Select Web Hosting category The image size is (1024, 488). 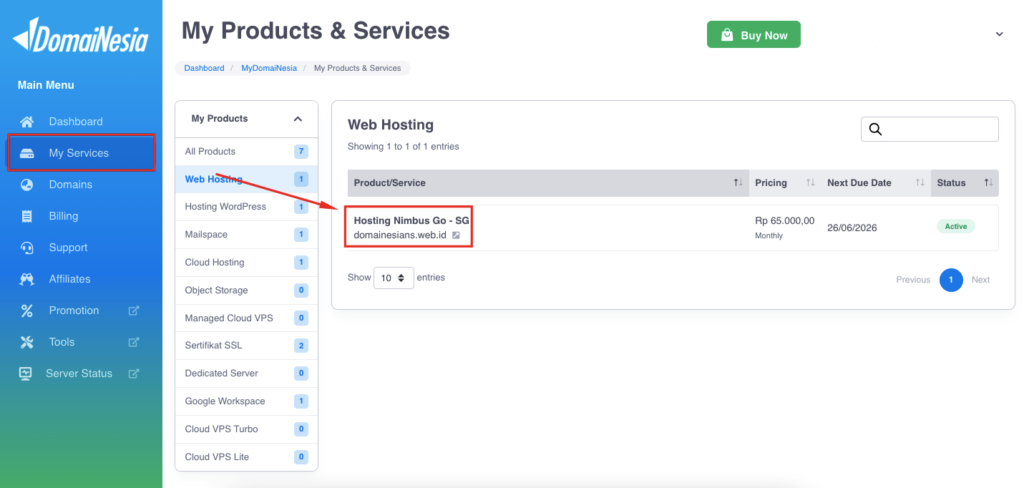pos(246,179)
